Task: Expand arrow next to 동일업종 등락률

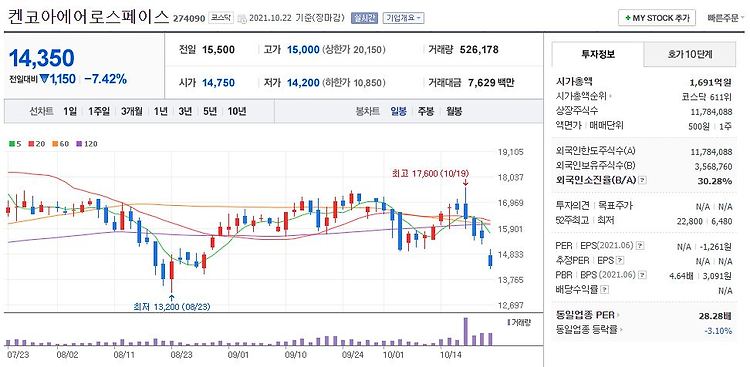Action: click(x=621, y=330)
